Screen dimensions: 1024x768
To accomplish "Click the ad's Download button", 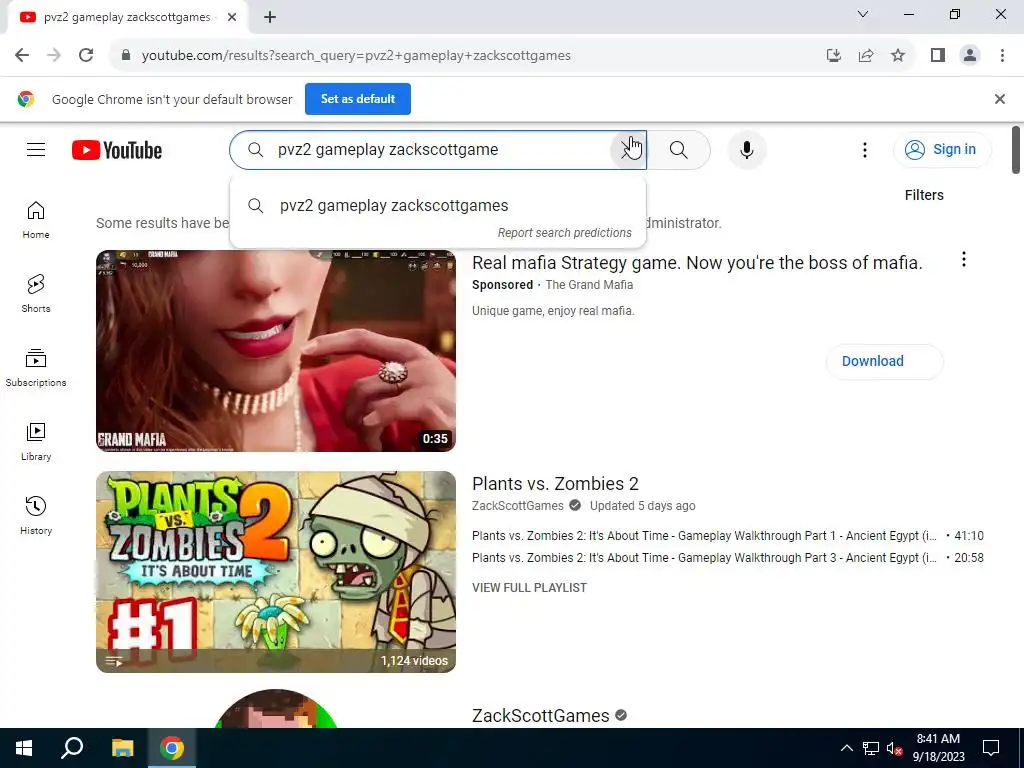I will coord(884,361).
